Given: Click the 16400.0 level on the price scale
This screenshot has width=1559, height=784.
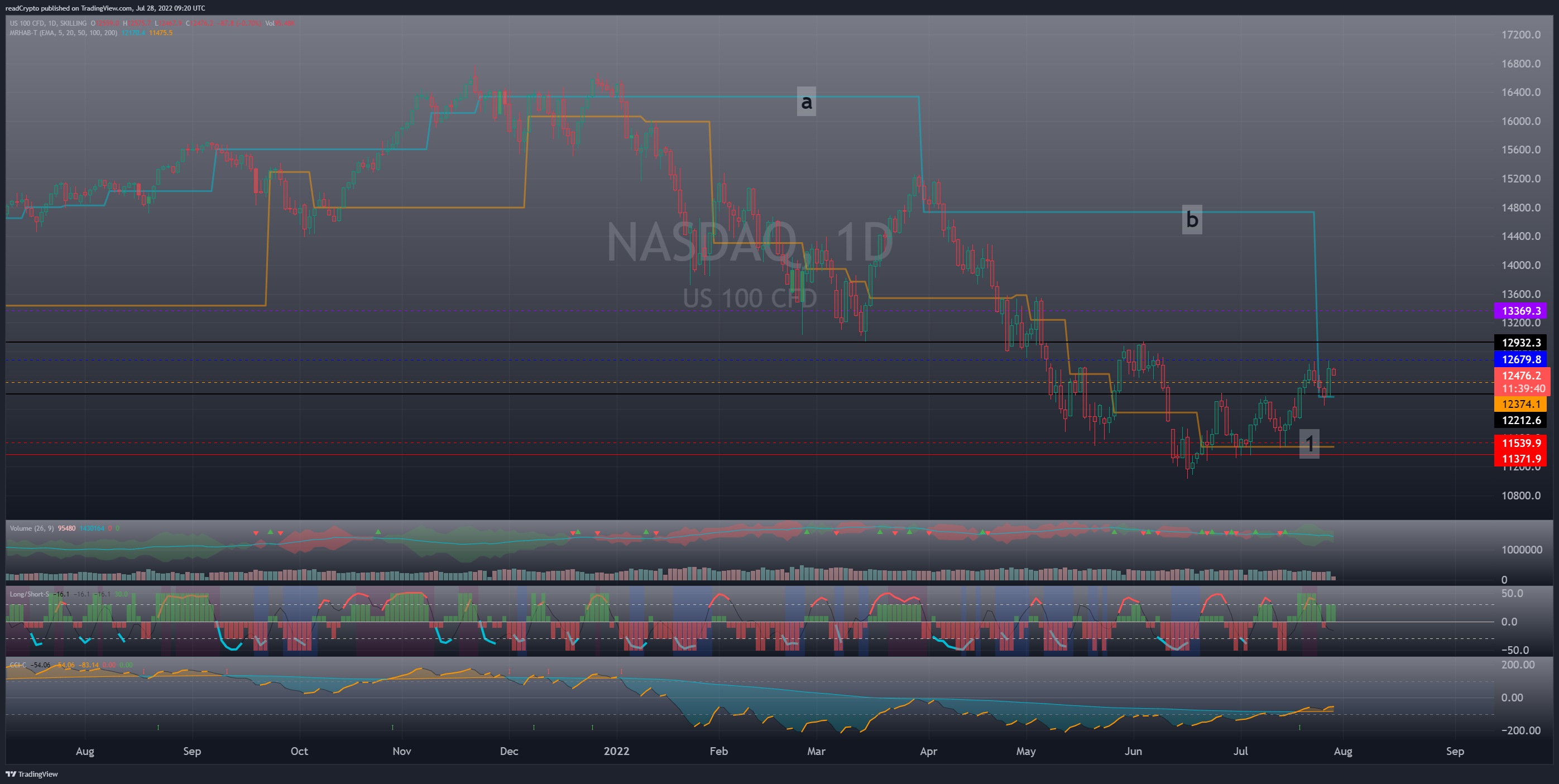Looking at the screenshot, I should tap(1521, 93).
